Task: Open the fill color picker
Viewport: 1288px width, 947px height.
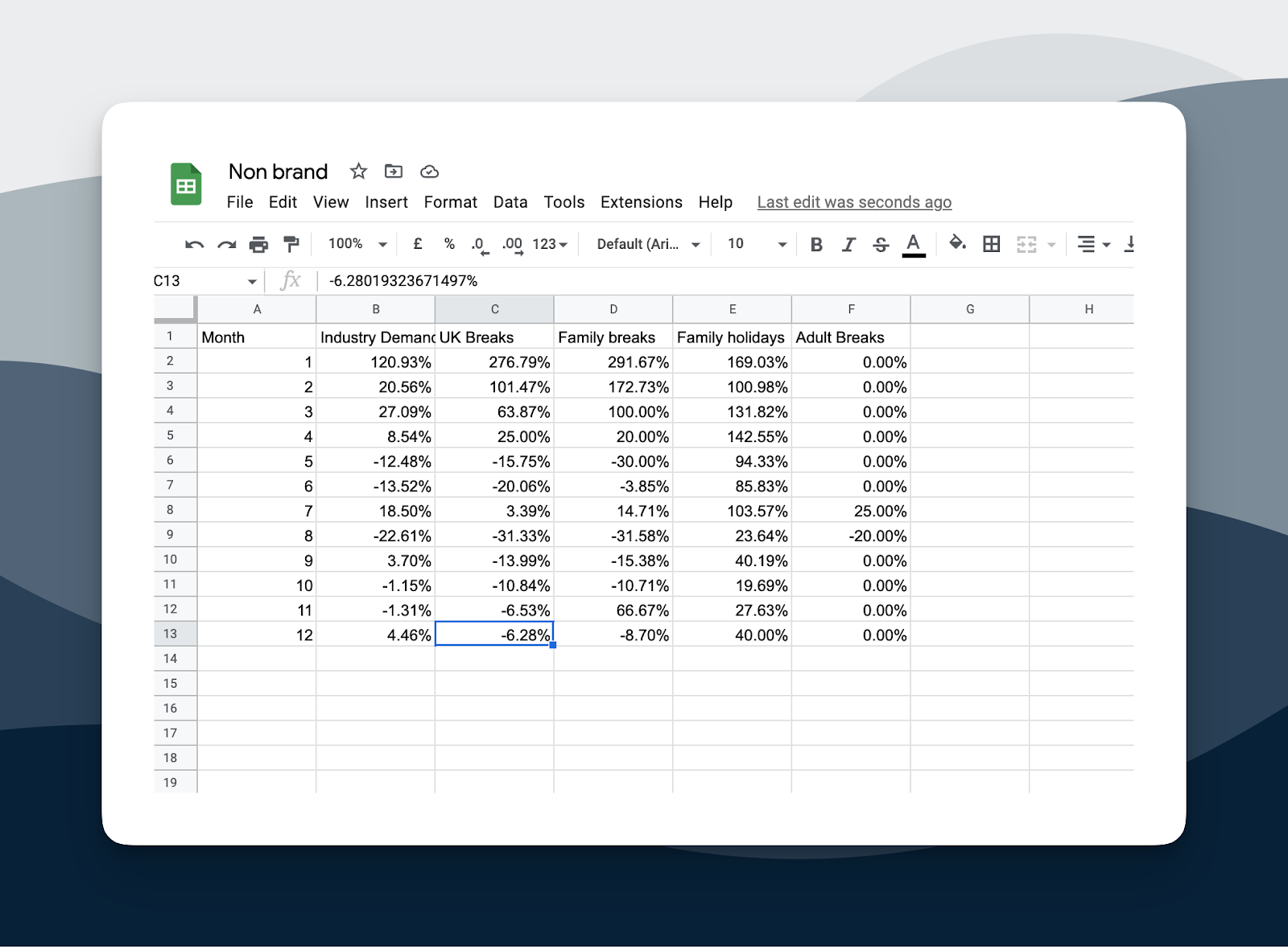Action: [957, 243]
